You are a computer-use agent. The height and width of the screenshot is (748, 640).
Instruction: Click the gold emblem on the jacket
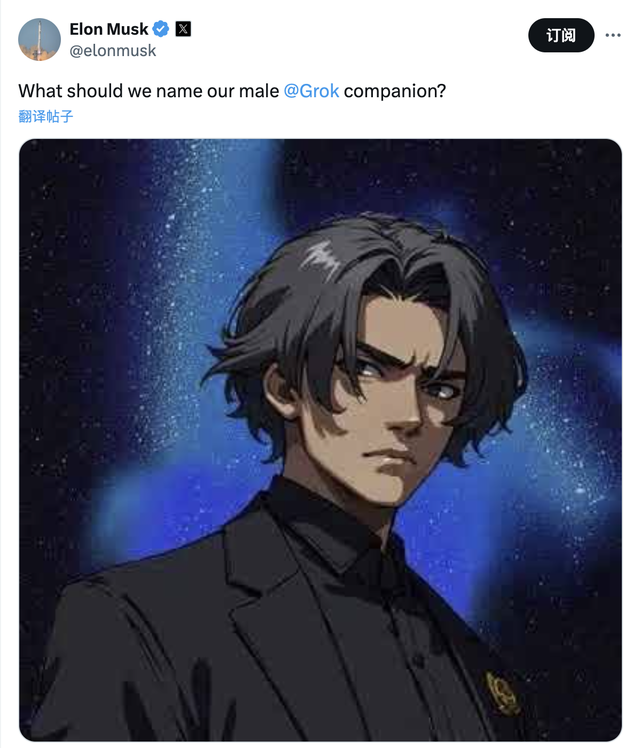502,693
